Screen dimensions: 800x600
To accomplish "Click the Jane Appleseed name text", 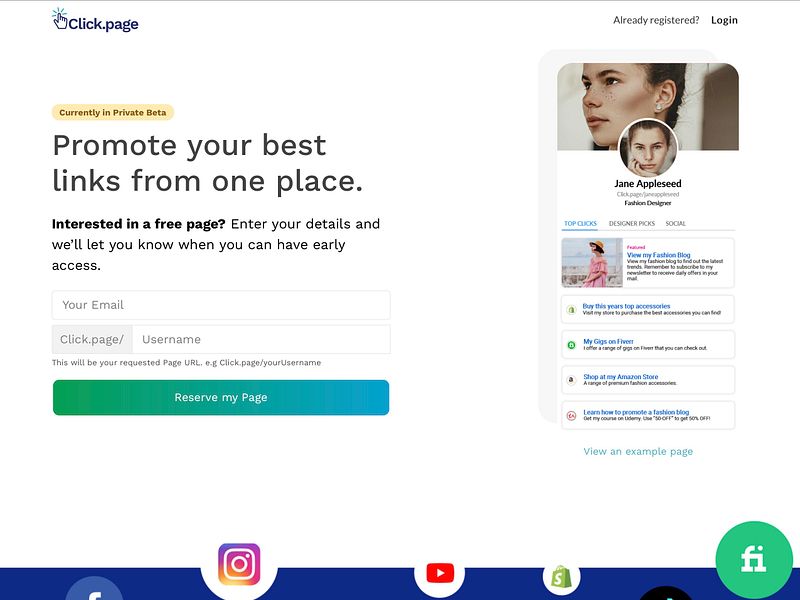I will click(x=647, y=183).
